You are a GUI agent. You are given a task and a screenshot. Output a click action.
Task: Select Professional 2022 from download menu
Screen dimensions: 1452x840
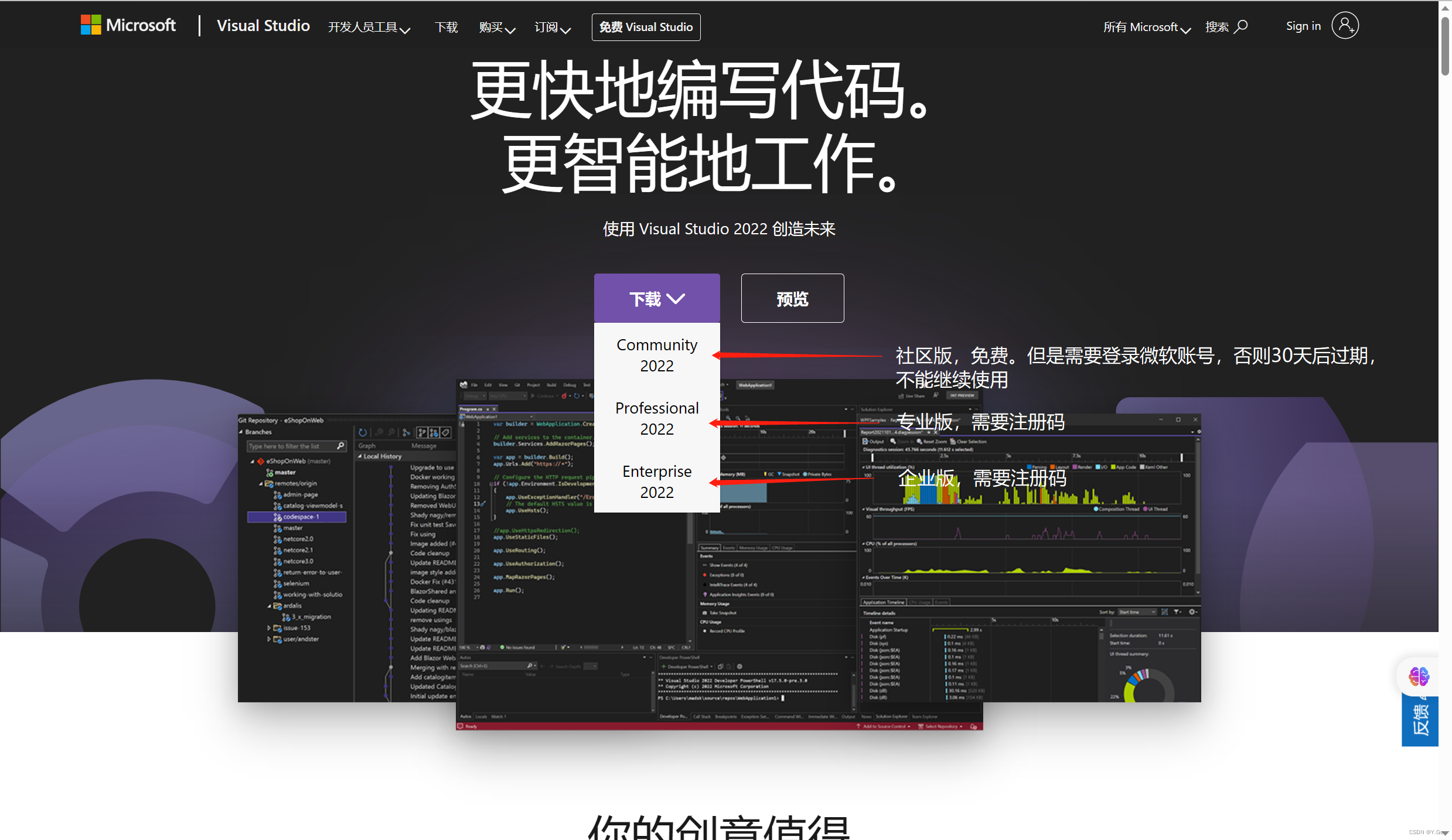click(657, 418)
